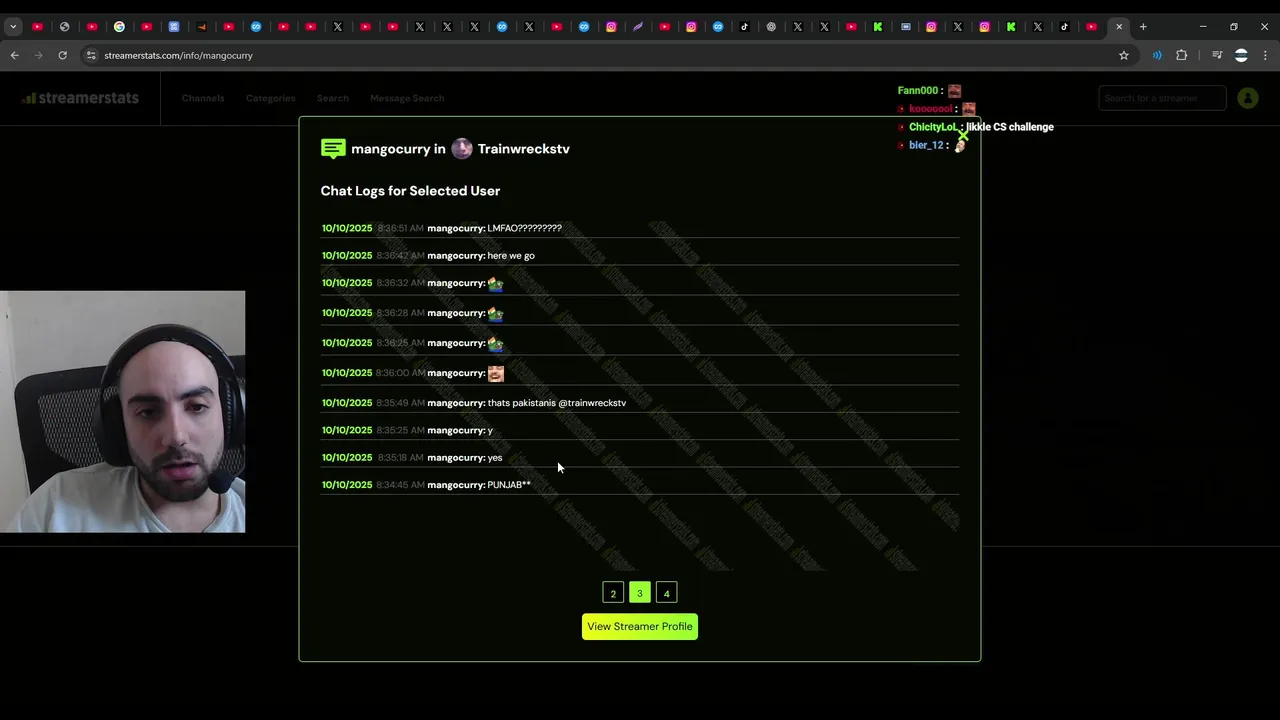
Task: Click the blue extension icon left of Extensions
Action: [x=1157, y=55]
